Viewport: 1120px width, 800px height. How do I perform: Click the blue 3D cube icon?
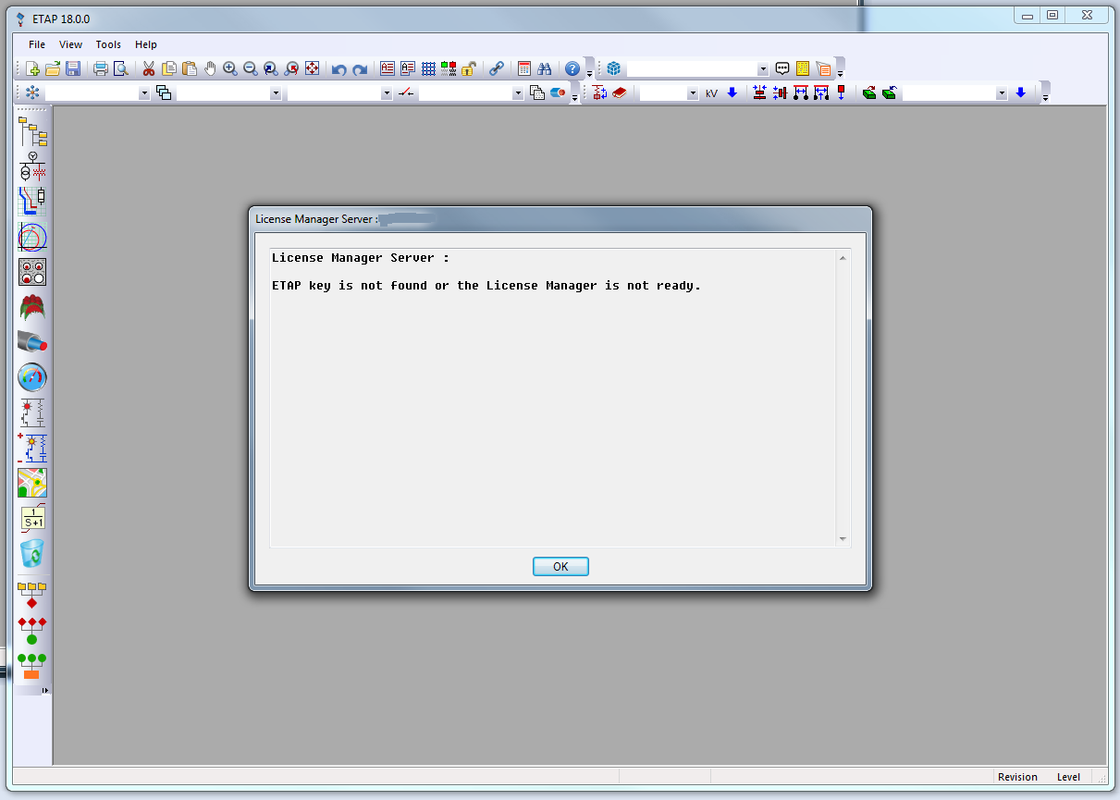(614, 69)
